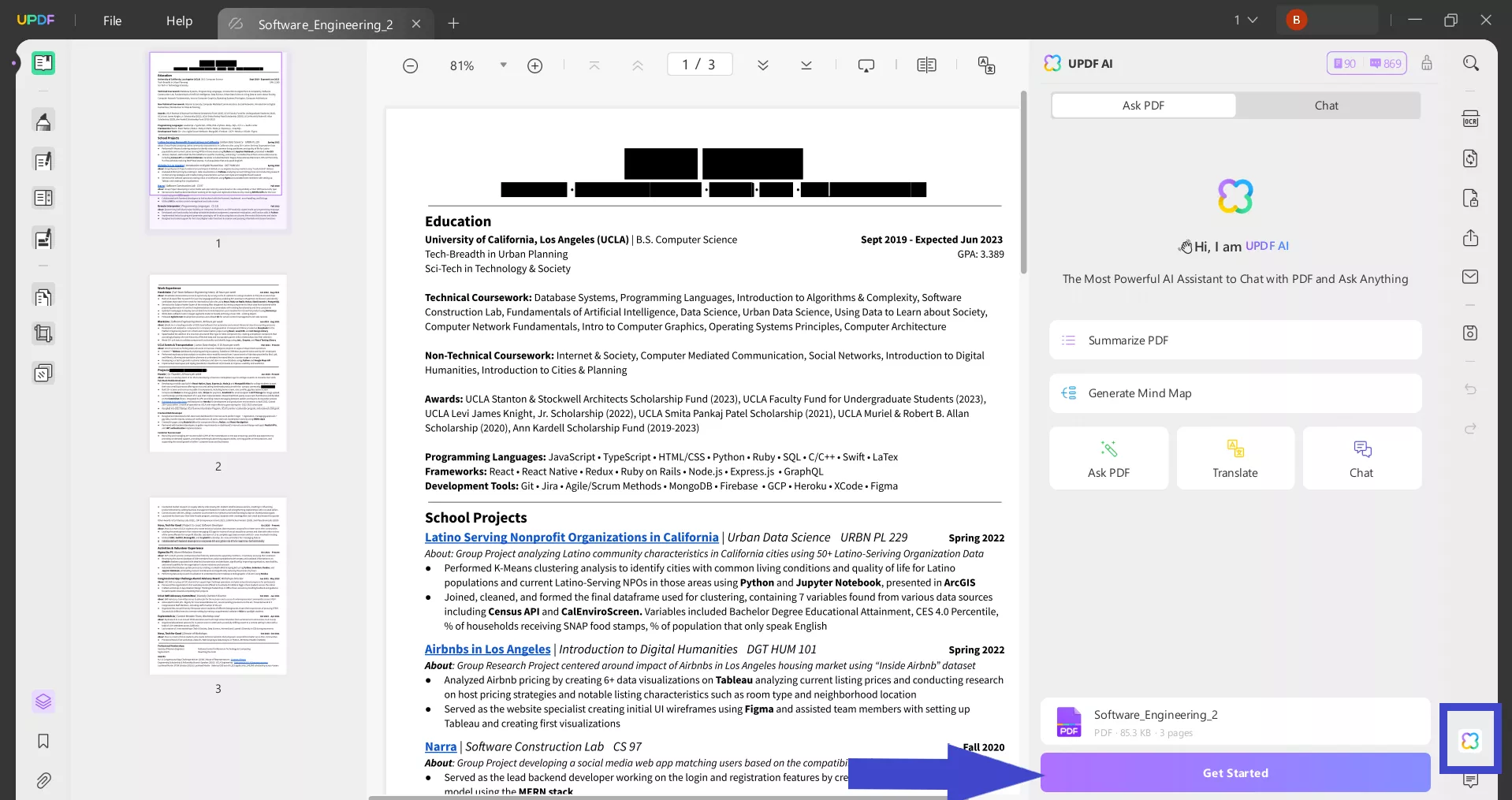The height and width of the screenshot is (800, 1512).
Task: Click the zoom in plus icon
Action: (535, 66)
